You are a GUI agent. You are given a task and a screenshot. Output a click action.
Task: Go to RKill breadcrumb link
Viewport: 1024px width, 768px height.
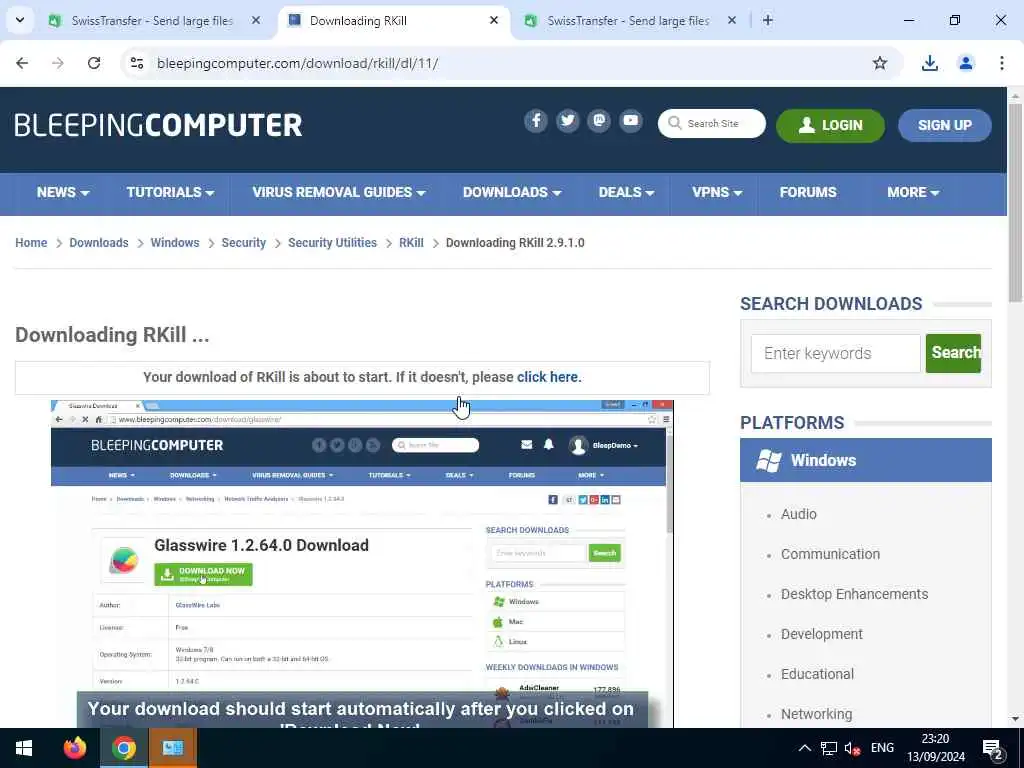point(411,243)
